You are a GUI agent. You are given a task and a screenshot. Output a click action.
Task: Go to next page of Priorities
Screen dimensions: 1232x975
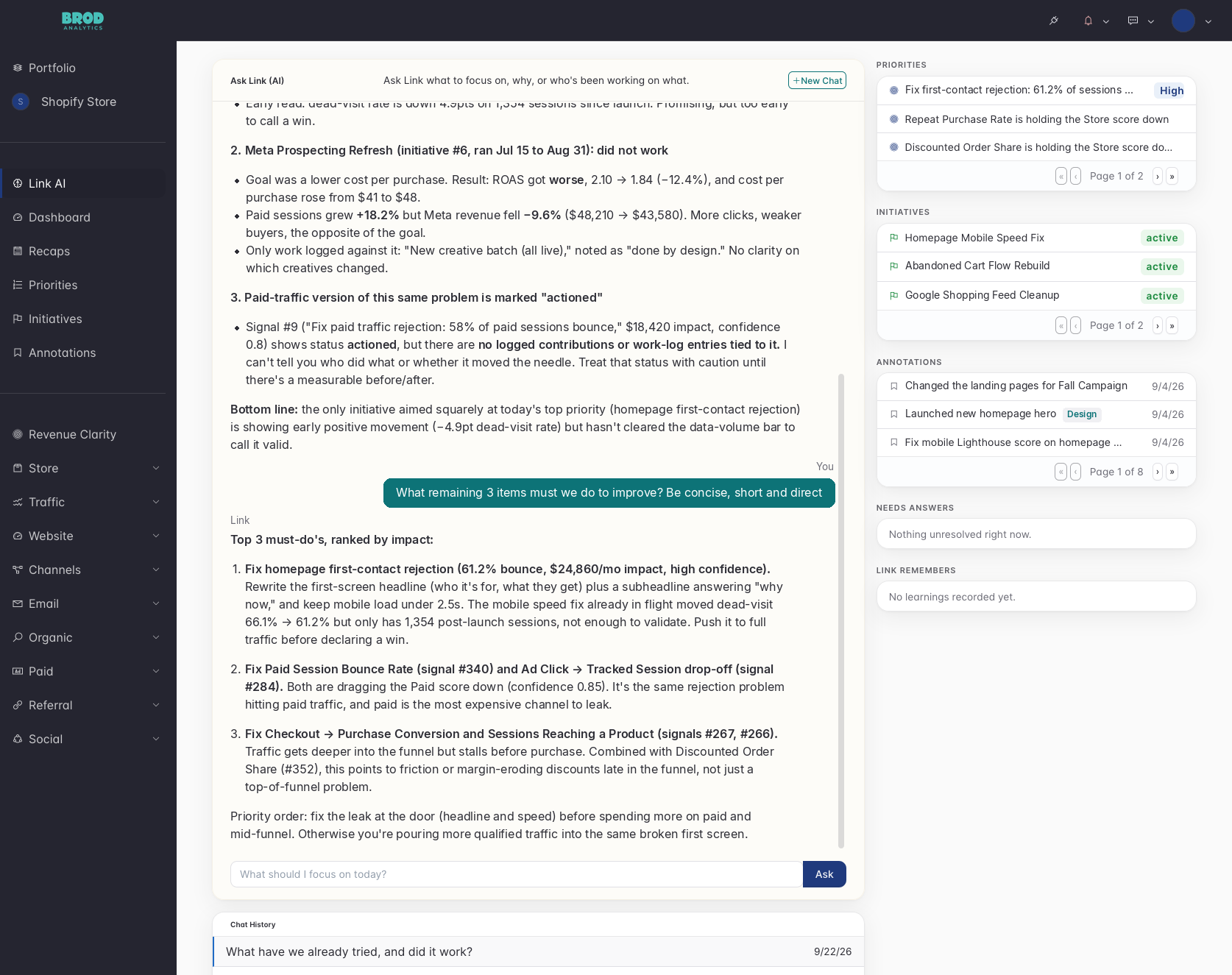1158,176
